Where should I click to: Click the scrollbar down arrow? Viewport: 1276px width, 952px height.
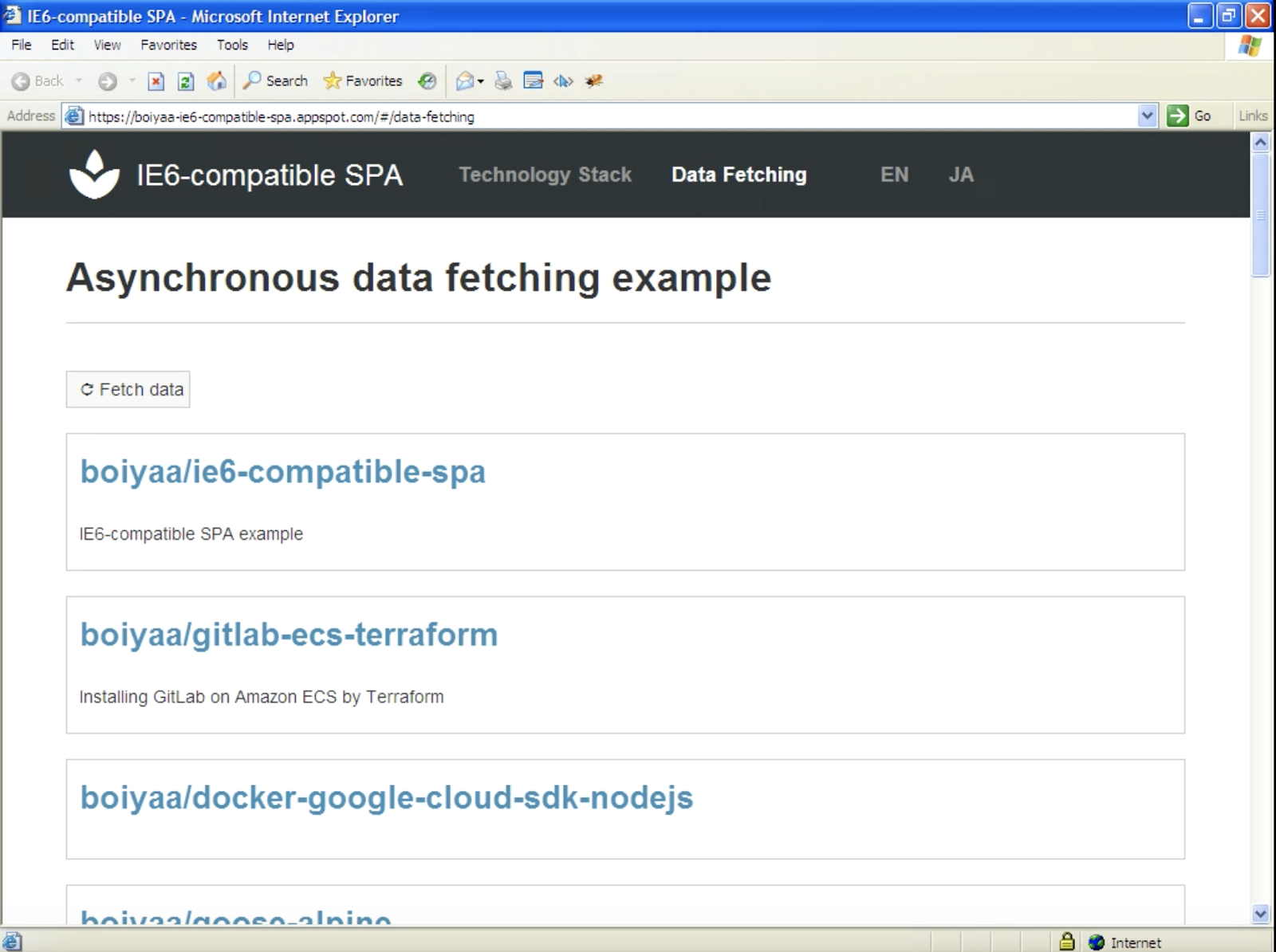pyautogui.click(x=1261, y=914)
